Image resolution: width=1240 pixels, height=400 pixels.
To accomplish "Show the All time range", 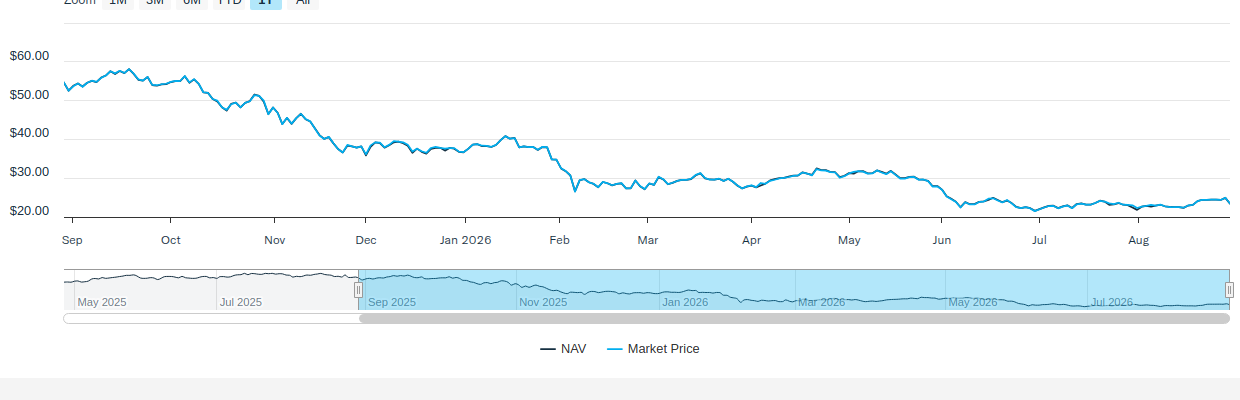I will [303, 3].
